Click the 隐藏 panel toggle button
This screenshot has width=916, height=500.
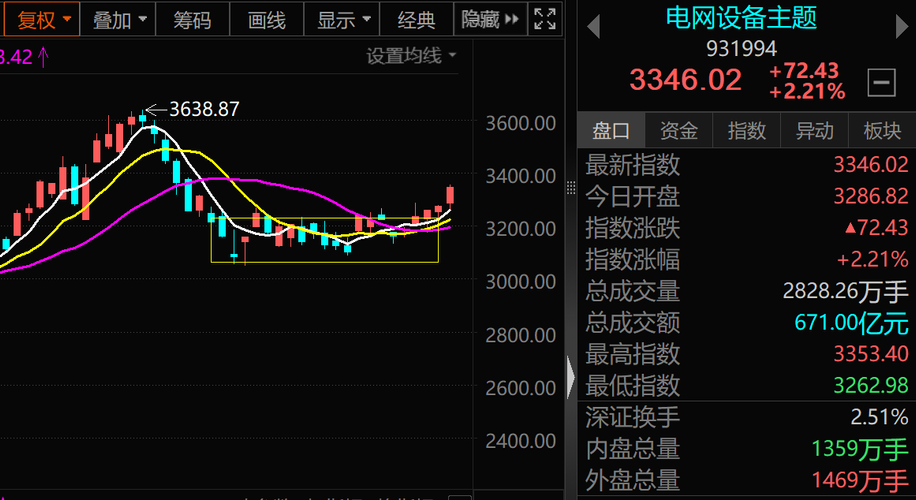pos(490,20)
